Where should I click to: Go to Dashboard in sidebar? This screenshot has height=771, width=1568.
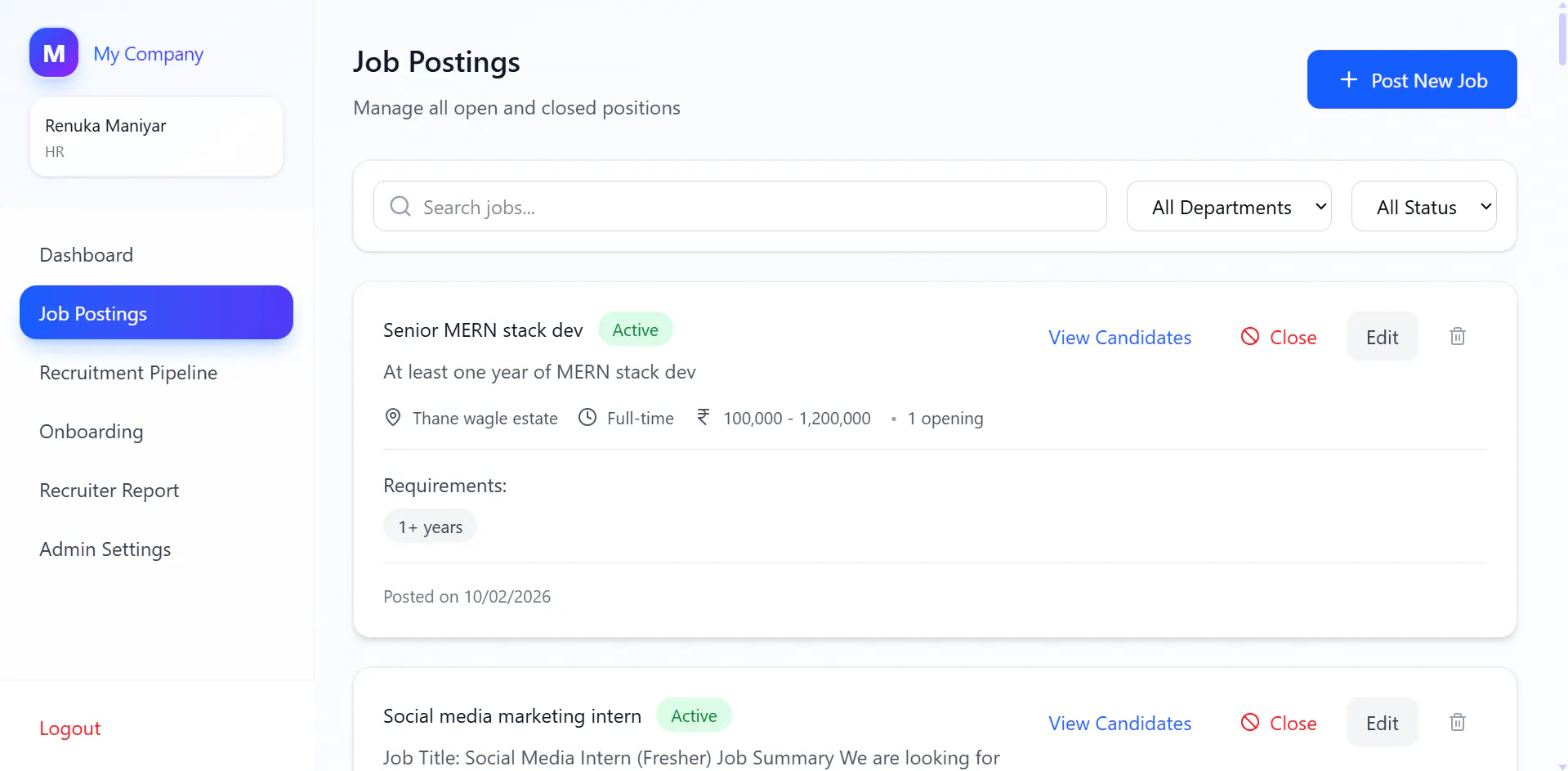coord(156,254)
